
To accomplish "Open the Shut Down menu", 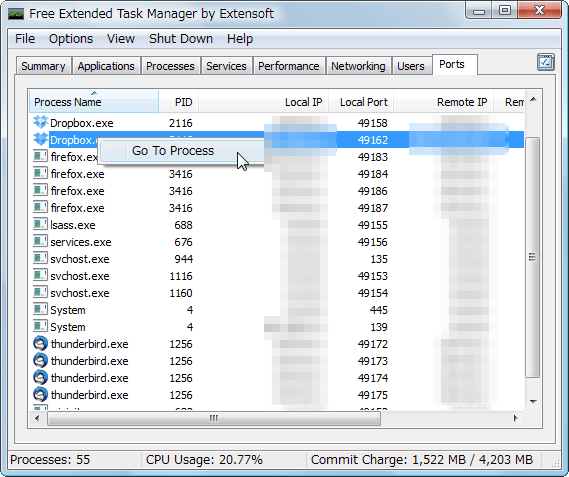I will [x=181, y=38].
